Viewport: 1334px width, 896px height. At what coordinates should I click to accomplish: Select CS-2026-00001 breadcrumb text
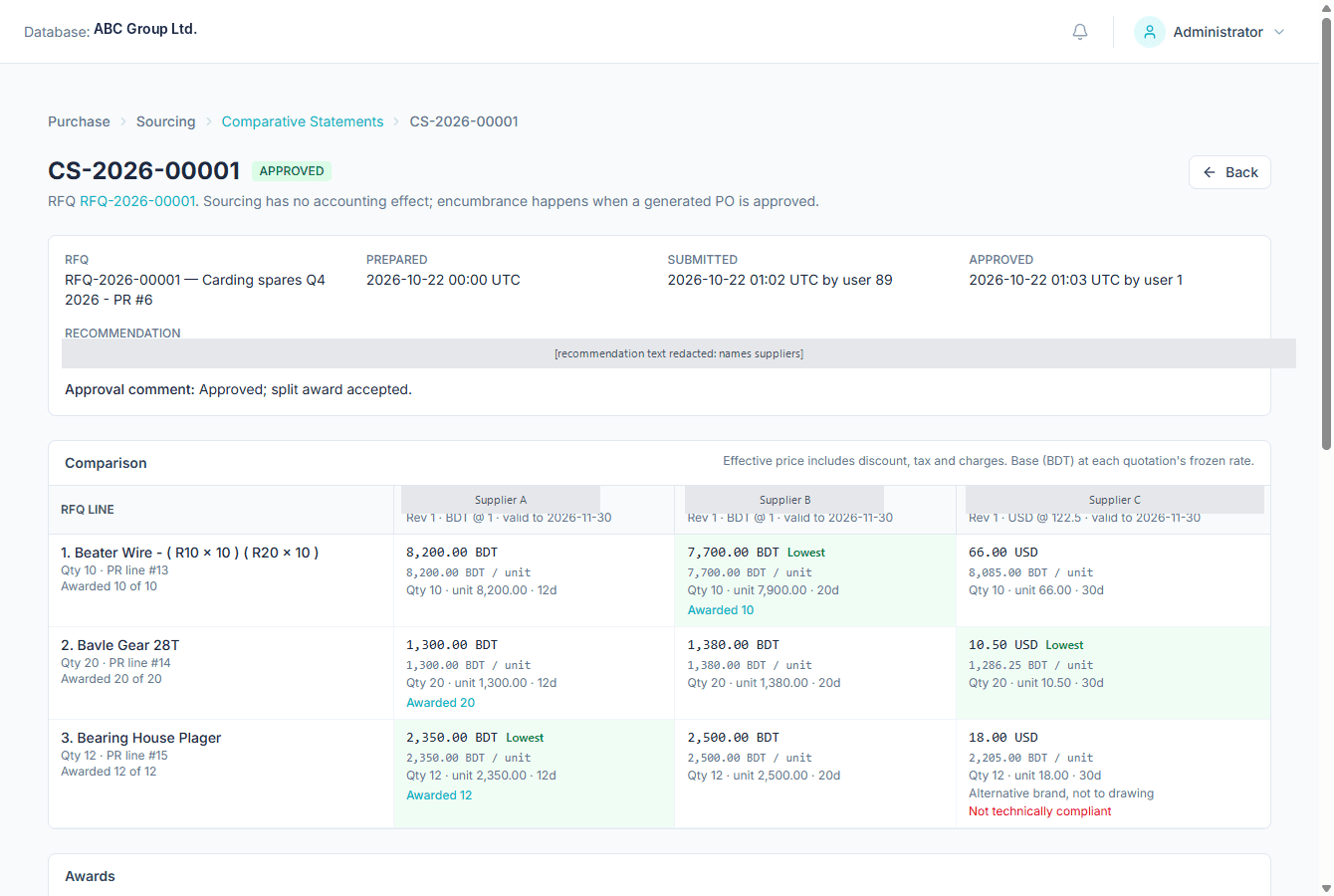464,121
